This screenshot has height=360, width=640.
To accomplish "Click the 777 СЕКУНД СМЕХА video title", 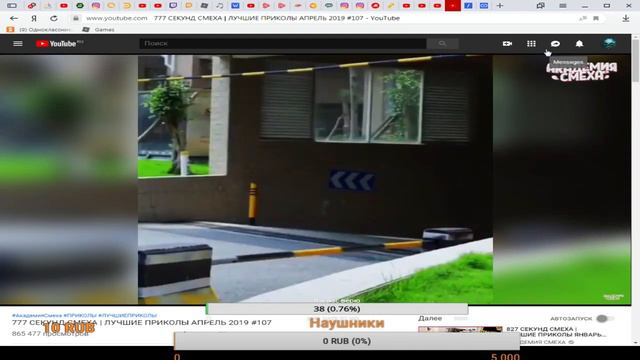I will tap(142, 322).
